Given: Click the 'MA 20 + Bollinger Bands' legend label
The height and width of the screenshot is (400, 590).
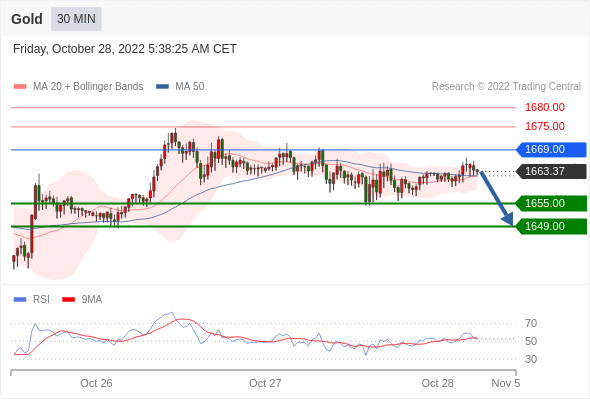Looking at the screenshot, I should pyautogui.click(x=88, y=87).
